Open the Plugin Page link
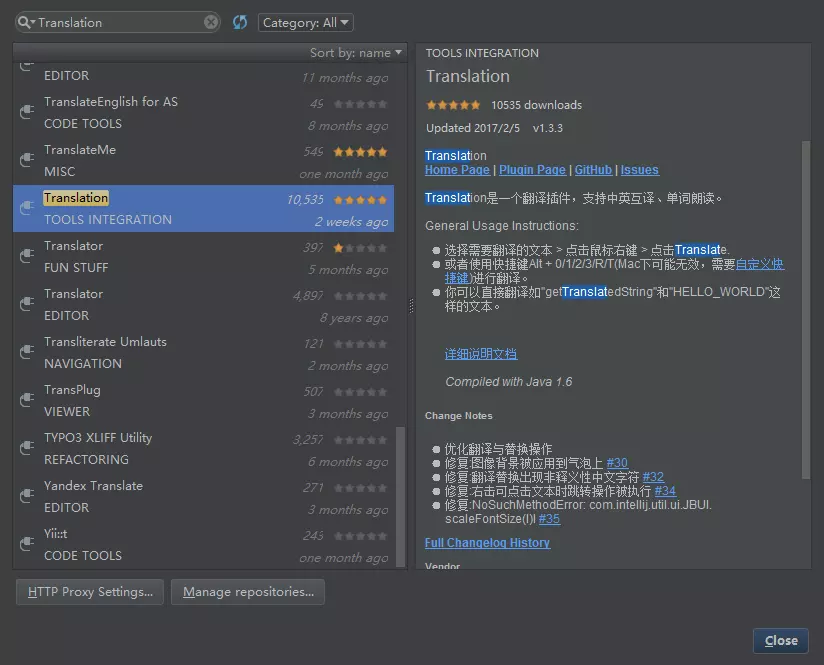The width and height of the screenshot is (824, 665). pyautogui.click(x=532, y=170)
